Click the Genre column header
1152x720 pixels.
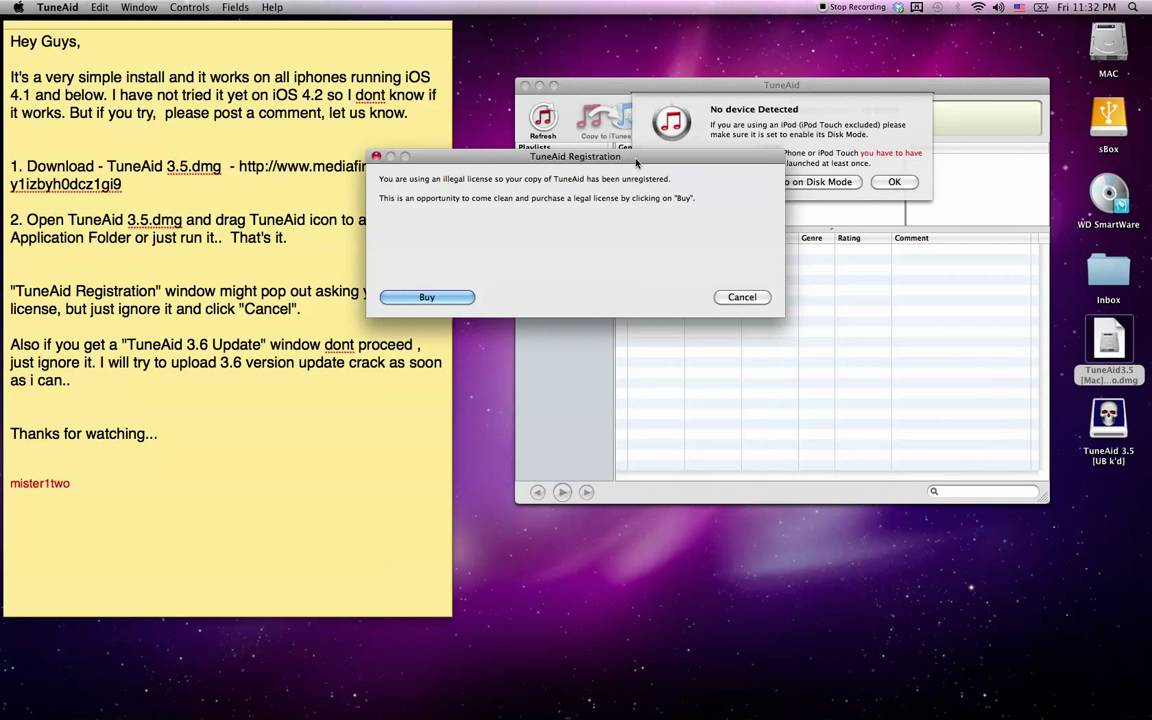pos(816,238)
